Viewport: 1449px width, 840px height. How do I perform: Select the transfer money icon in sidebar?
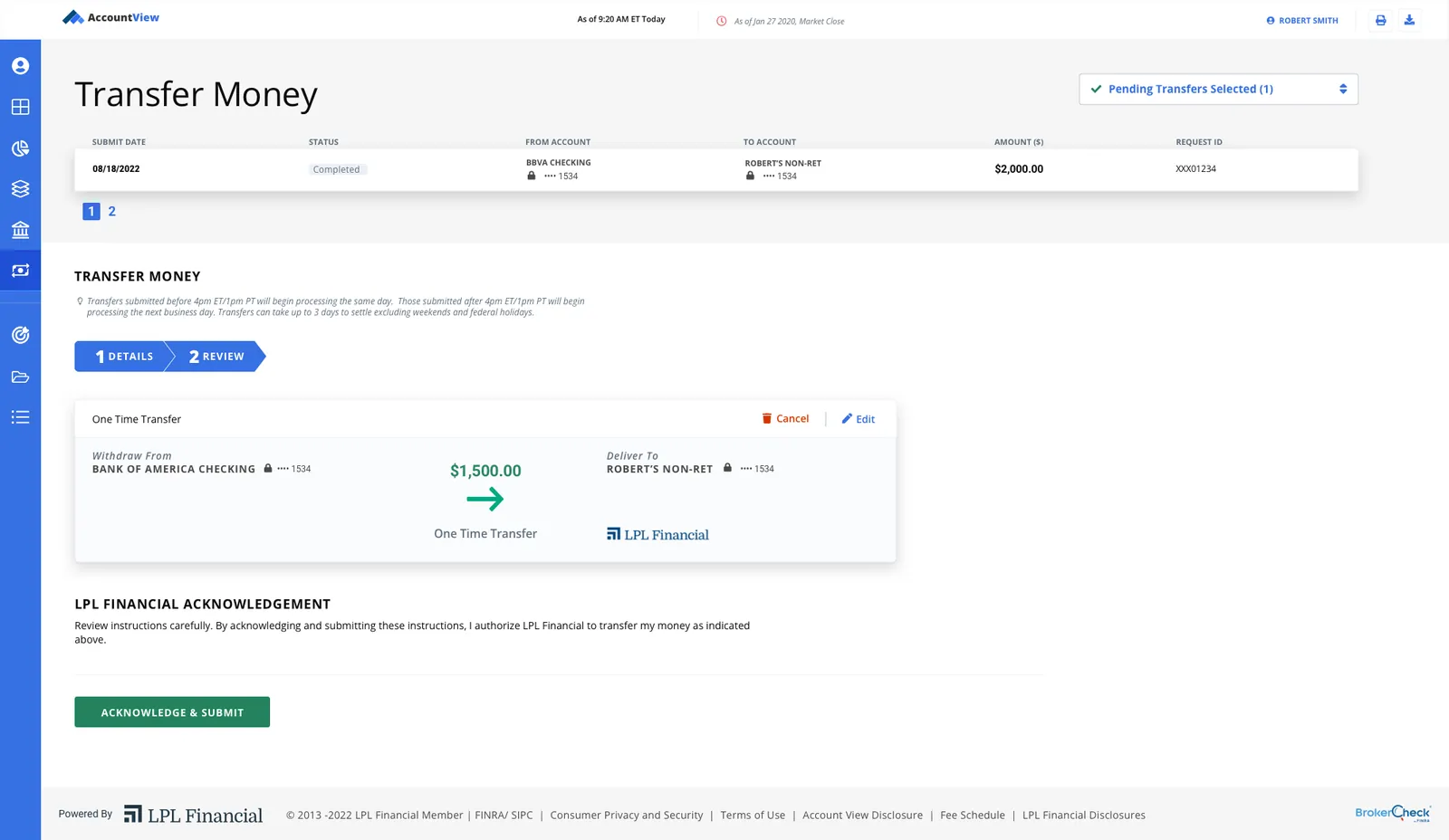point(20,270)
